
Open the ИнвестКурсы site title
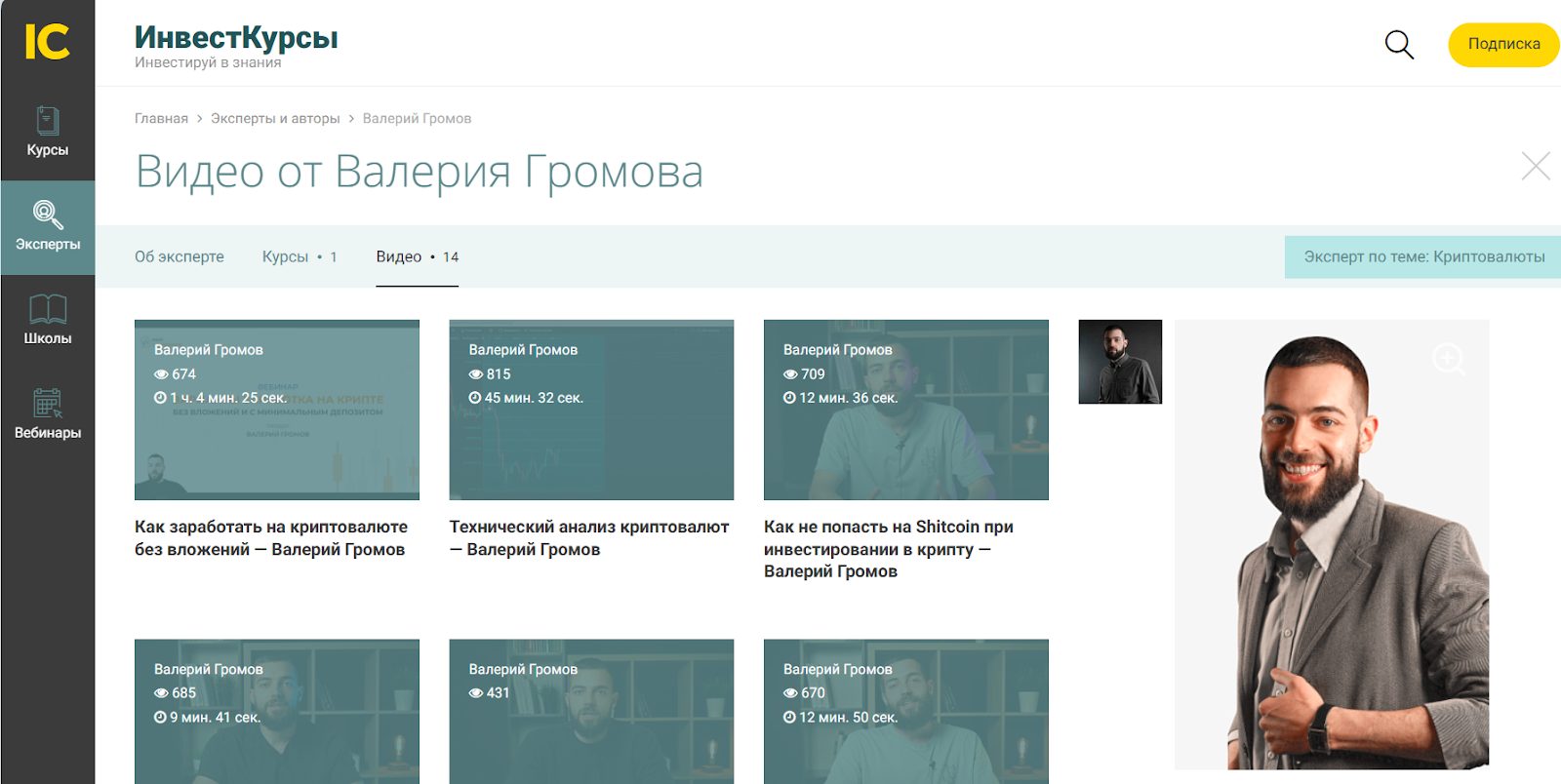(x=236, y=37)
